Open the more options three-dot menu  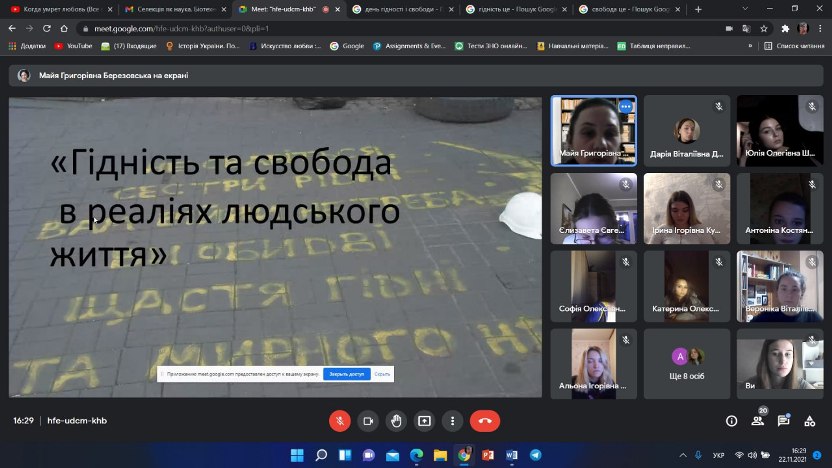click(452, 421)
